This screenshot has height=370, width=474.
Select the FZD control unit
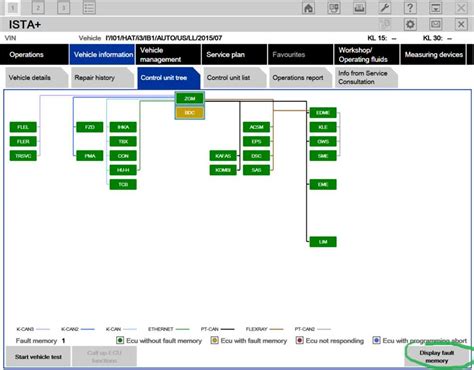point(90,127)
